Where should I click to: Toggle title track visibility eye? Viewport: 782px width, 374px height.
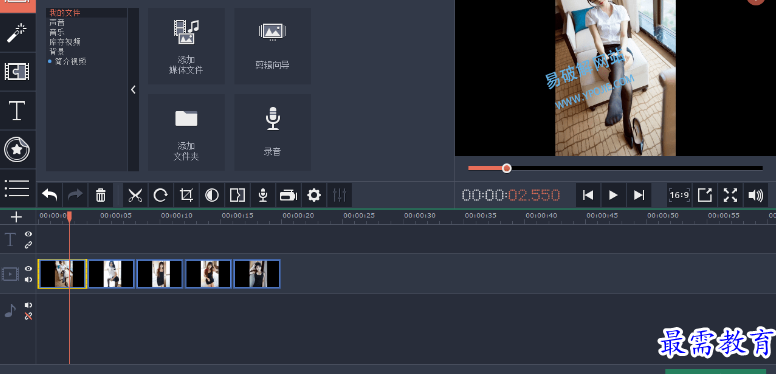(x=28, y=234)
